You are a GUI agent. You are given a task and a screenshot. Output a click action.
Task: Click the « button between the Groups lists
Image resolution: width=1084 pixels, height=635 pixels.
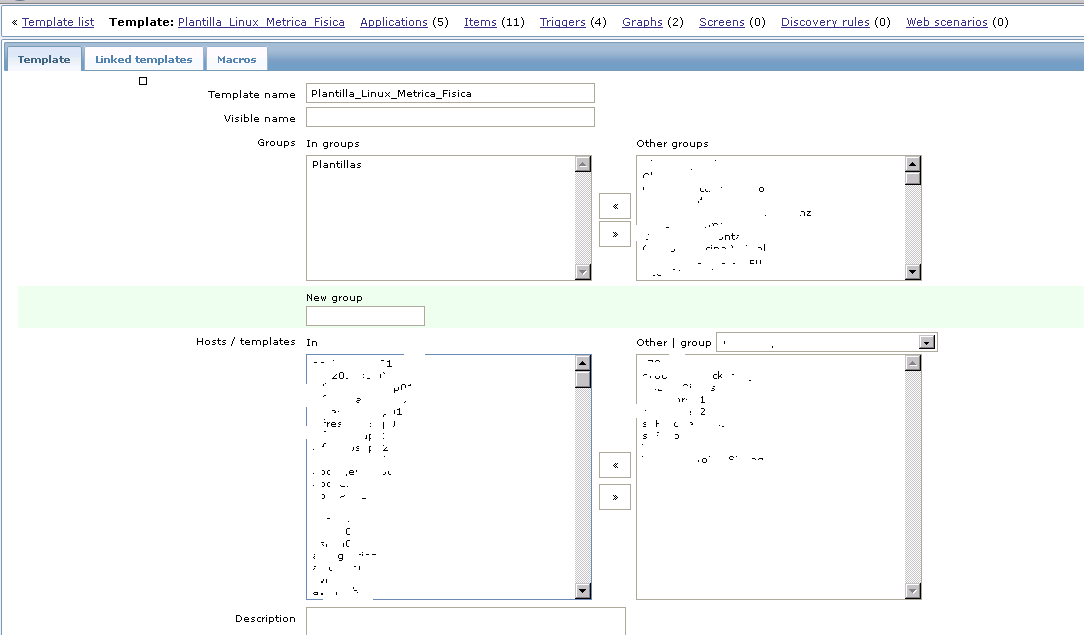(x=614, y=206)
